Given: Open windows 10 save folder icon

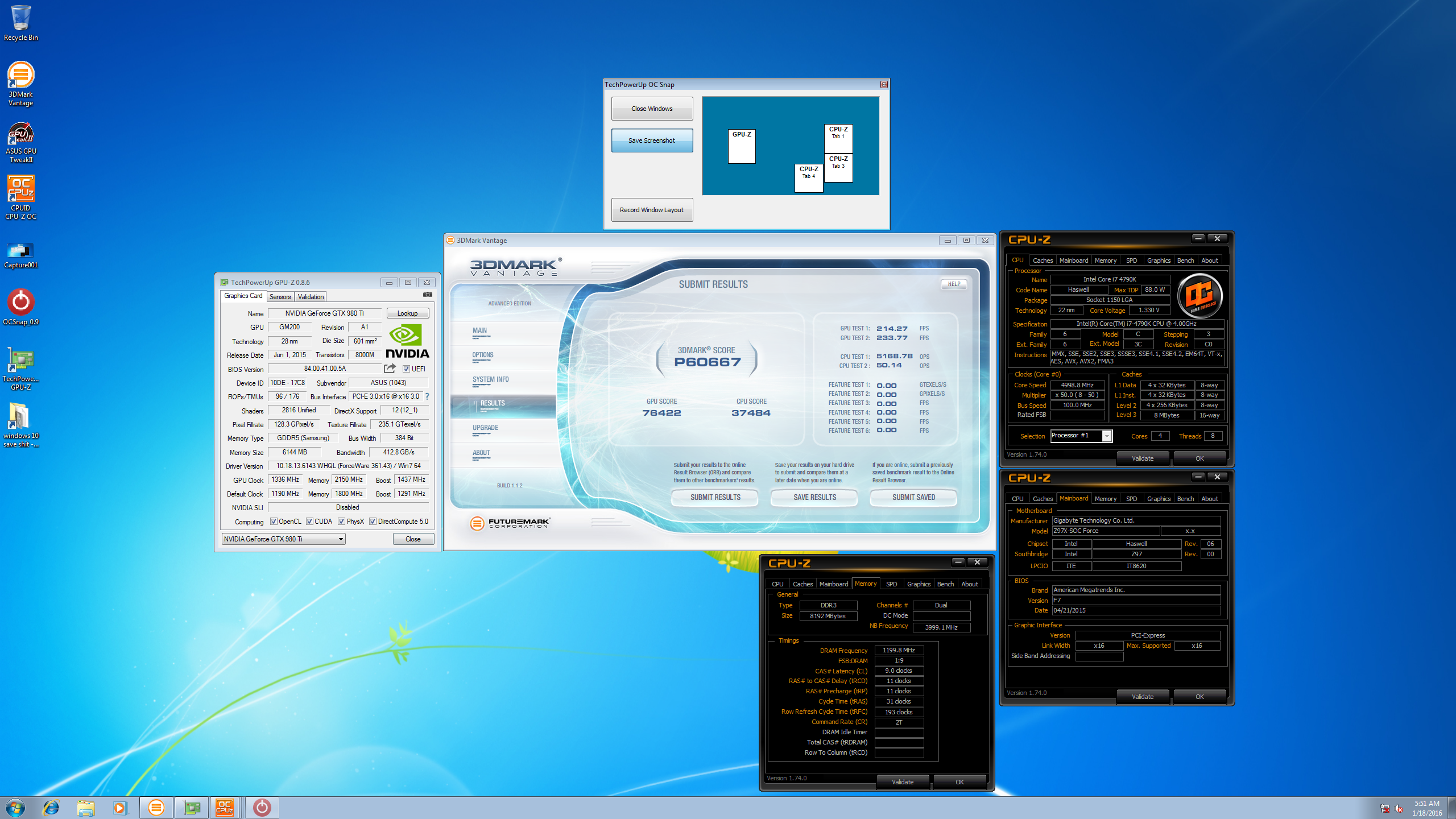Looking at the screenshot, I should point(20,424).
